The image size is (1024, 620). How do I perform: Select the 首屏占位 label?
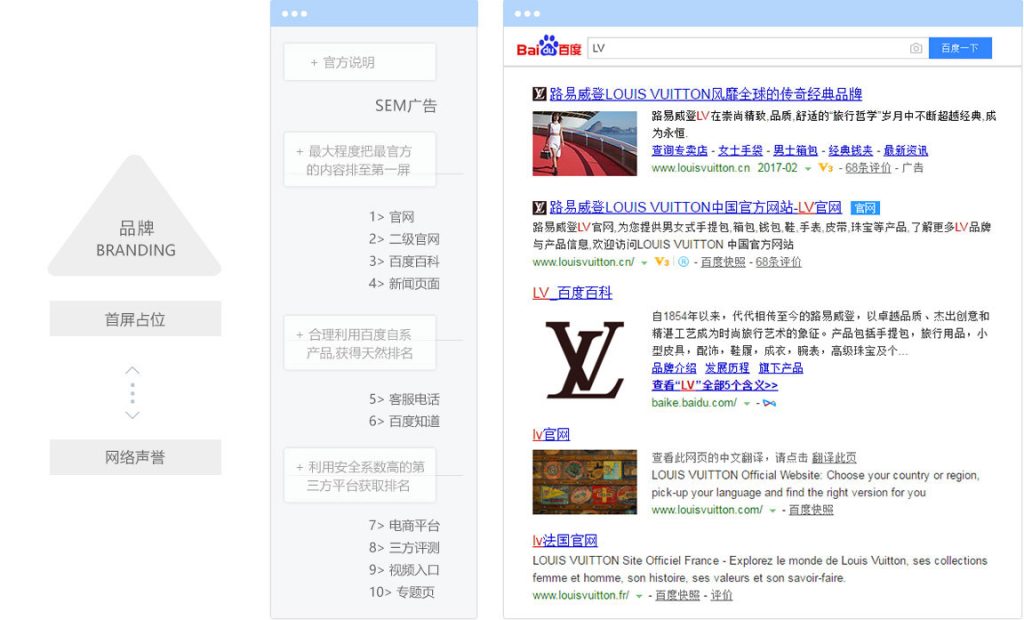tap(135, 320)
